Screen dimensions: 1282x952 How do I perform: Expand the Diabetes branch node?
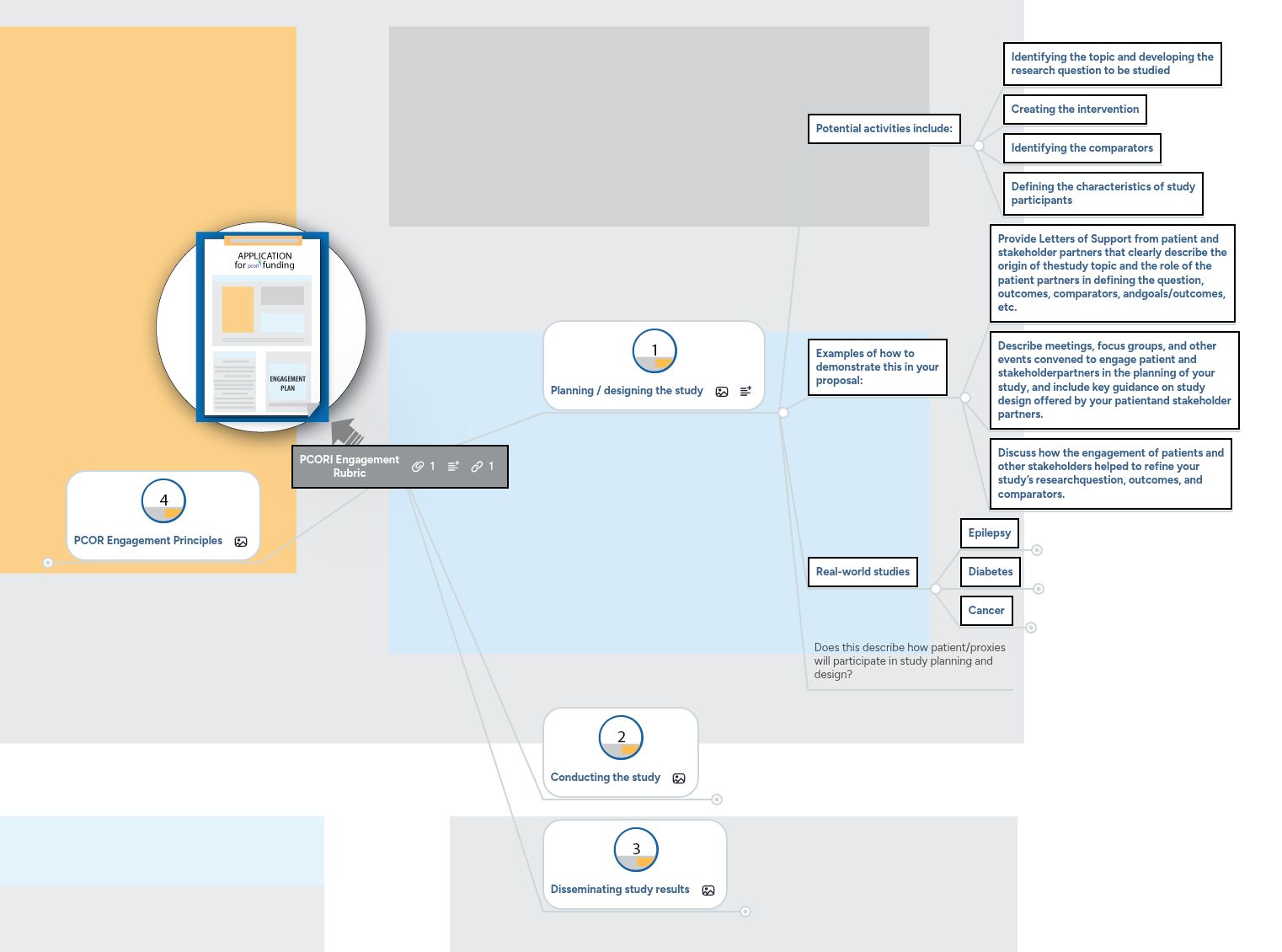coord(1039,589)
